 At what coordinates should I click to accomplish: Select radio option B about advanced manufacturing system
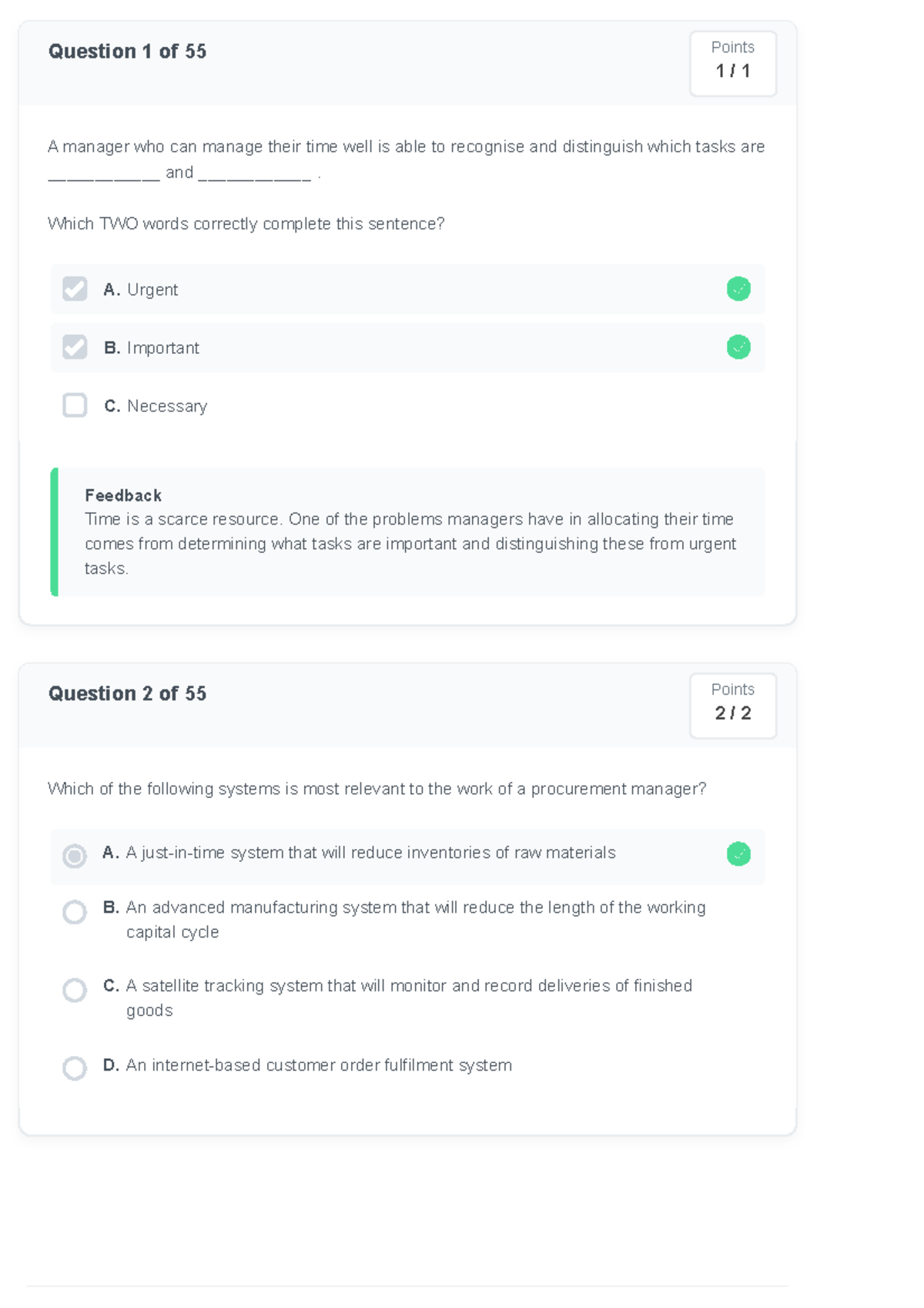74,913
